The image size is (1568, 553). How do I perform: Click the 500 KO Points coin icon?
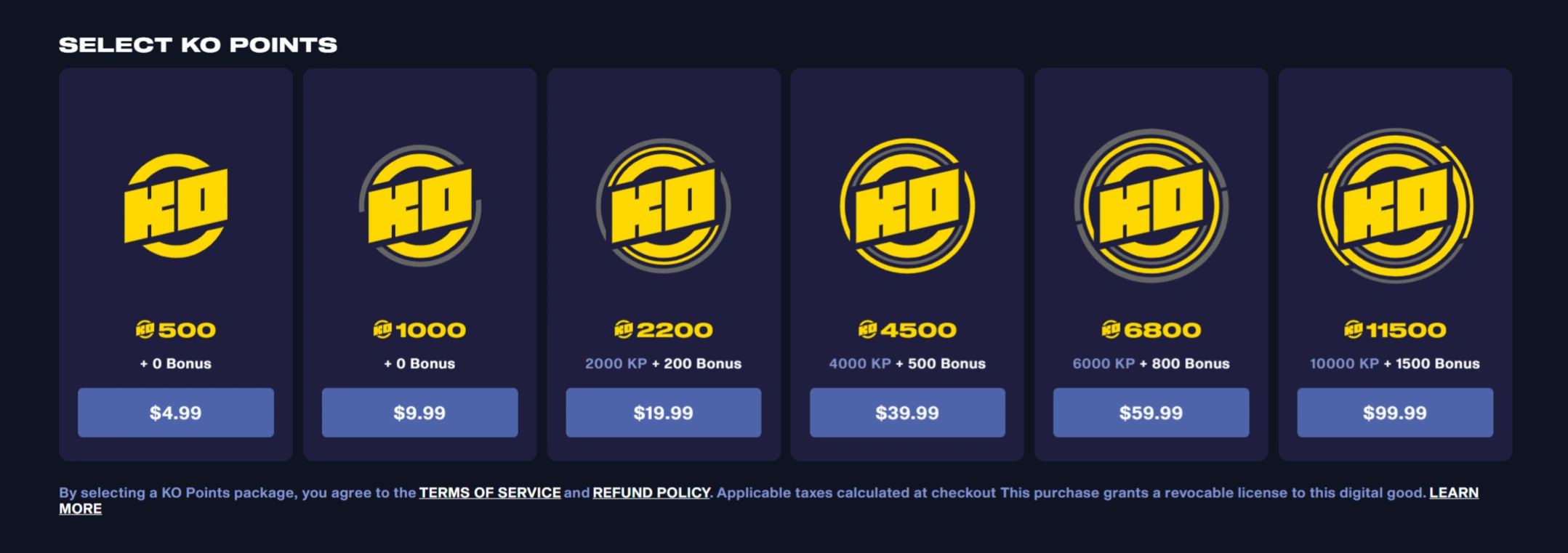point(176,206)
